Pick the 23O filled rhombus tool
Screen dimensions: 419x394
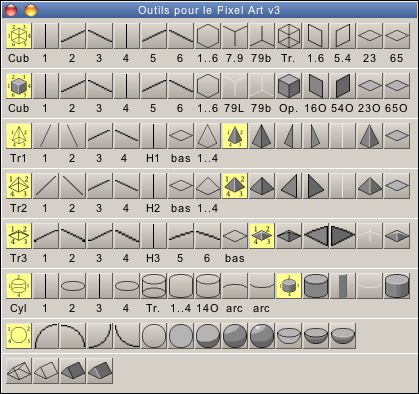pos(370,86)
